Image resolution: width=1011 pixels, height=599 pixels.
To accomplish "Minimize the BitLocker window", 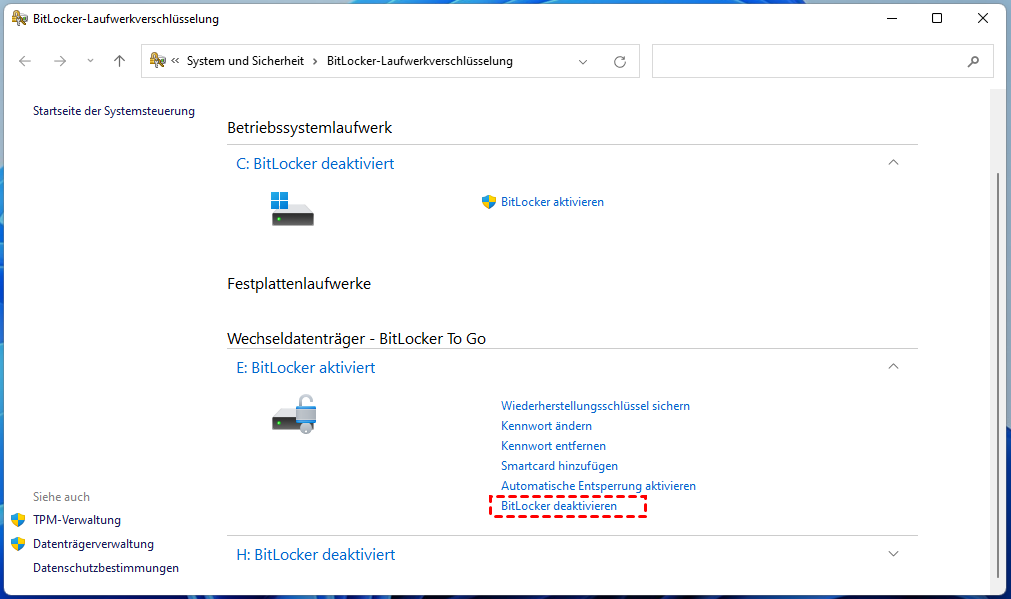I will 892,19.
